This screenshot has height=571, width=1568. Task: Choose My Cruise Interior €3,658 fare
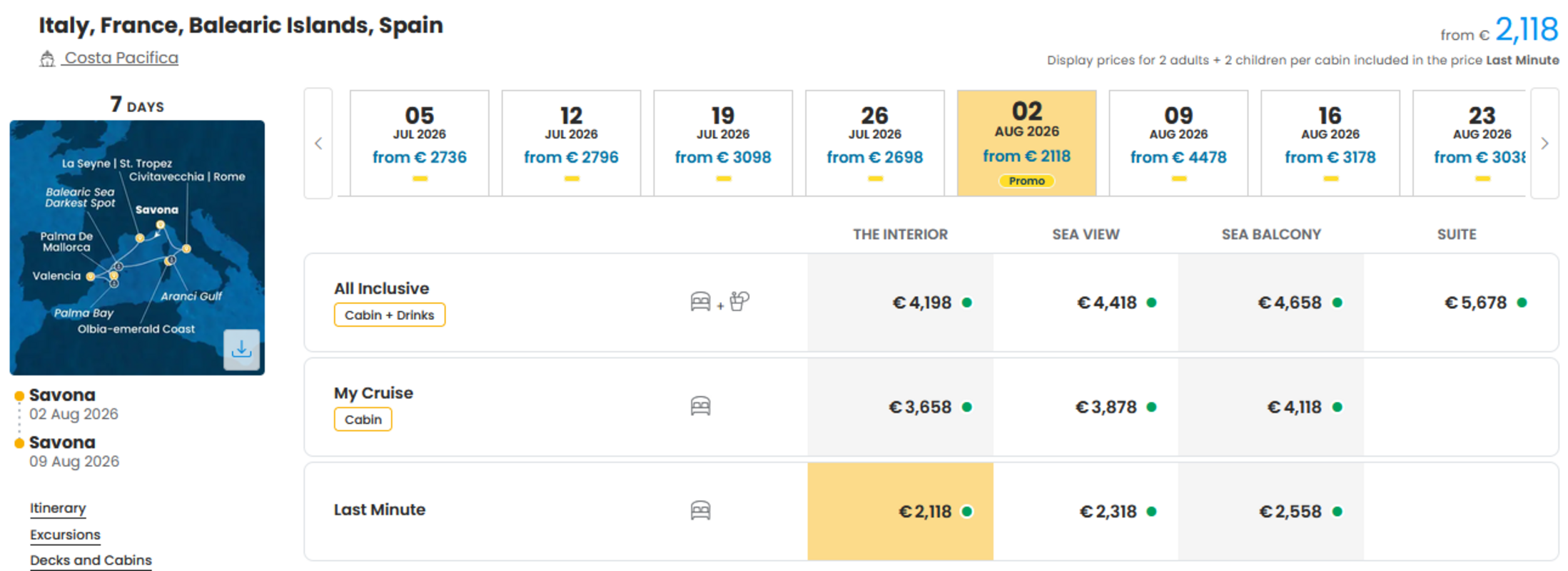(901, 407)
